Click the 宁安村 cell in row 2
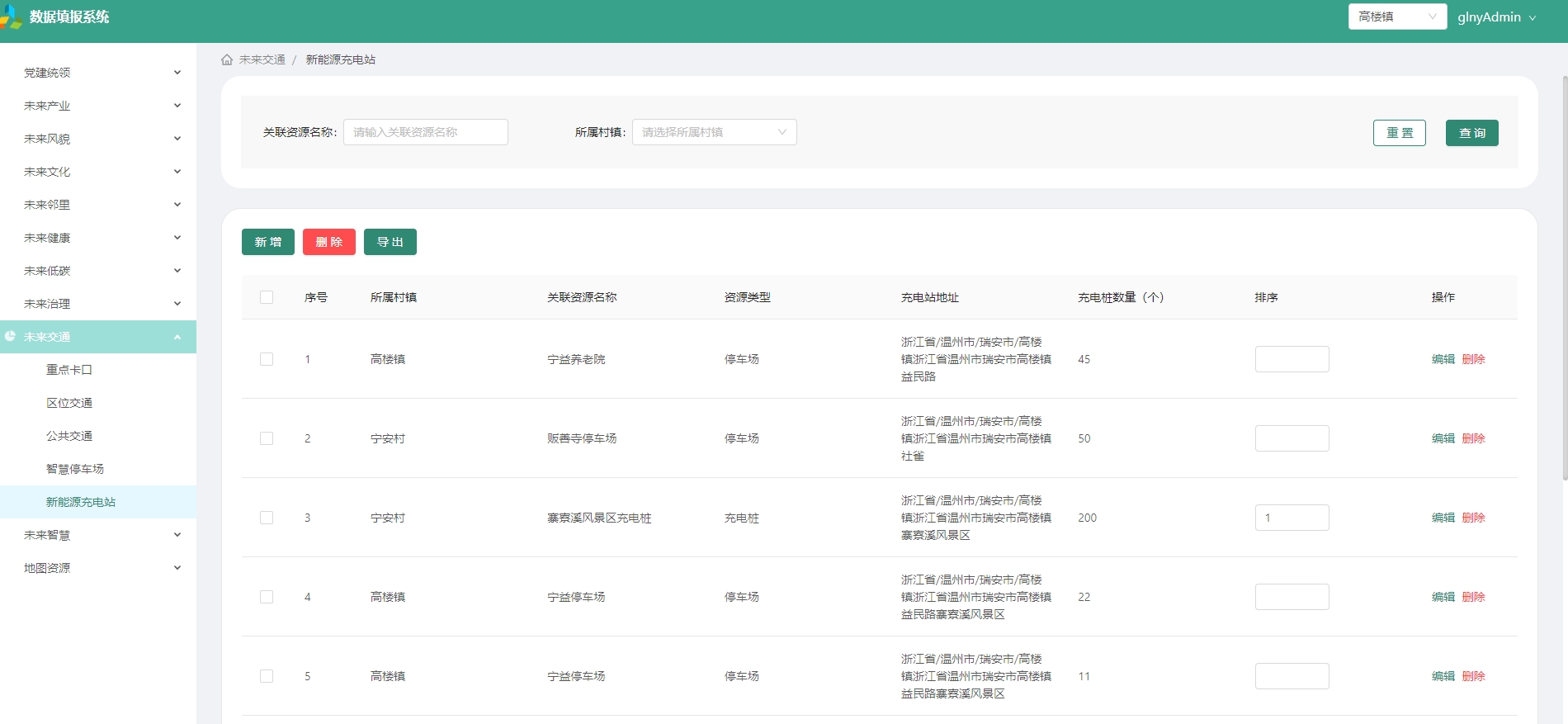The width and height of the screenshot is (1568, 724). (388, 438)
